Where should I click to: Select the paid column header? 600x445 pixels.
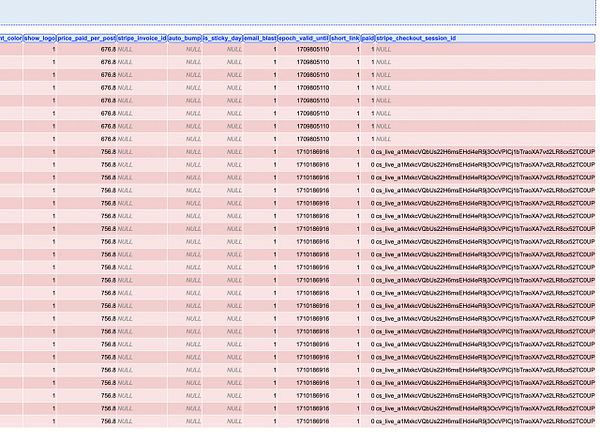(x=368, y=38)
